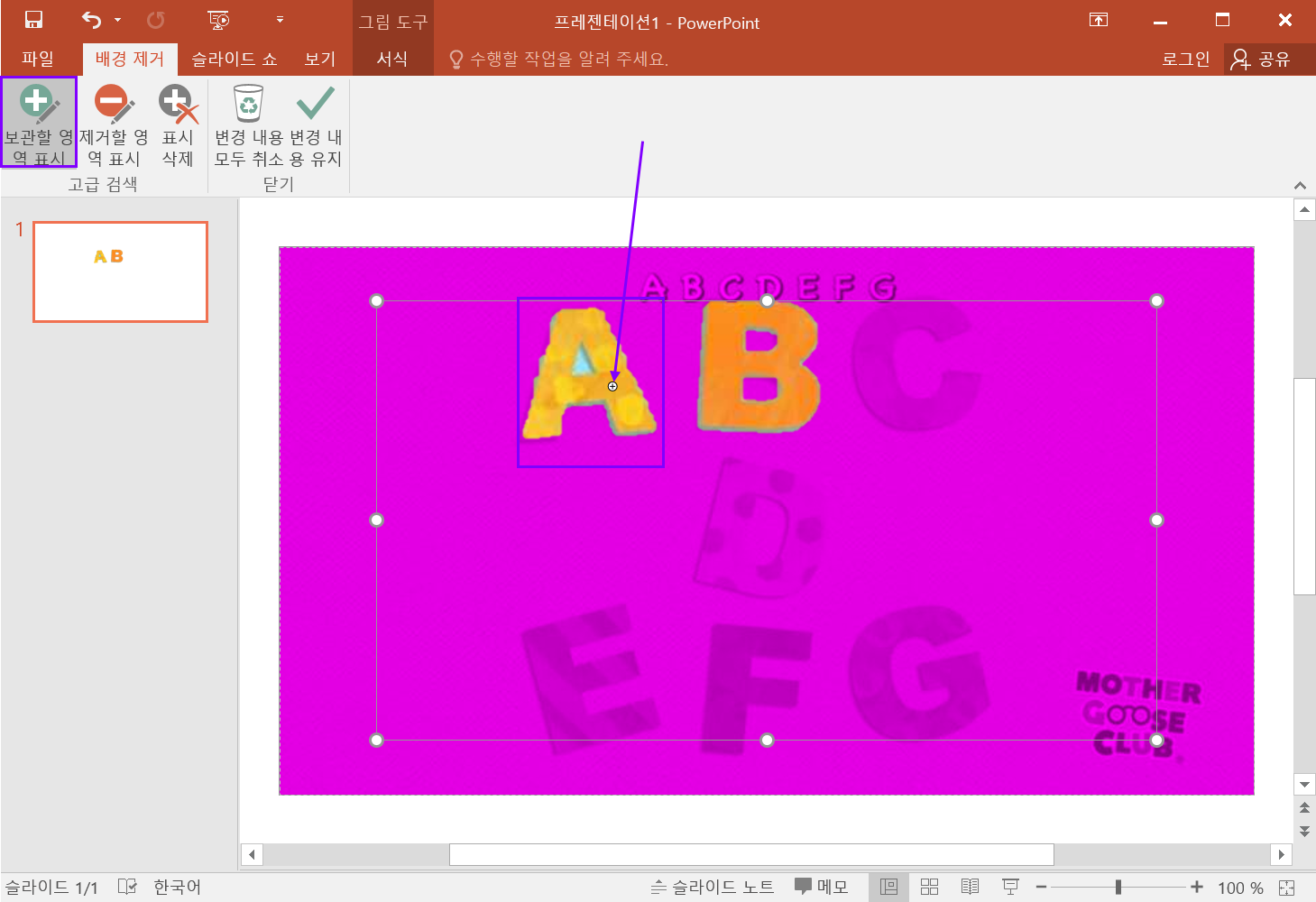This screenshot has width=1316, height=902.
Task: Switch to Reading view icon
Action: pyautogui.click(x=970, y=887)
